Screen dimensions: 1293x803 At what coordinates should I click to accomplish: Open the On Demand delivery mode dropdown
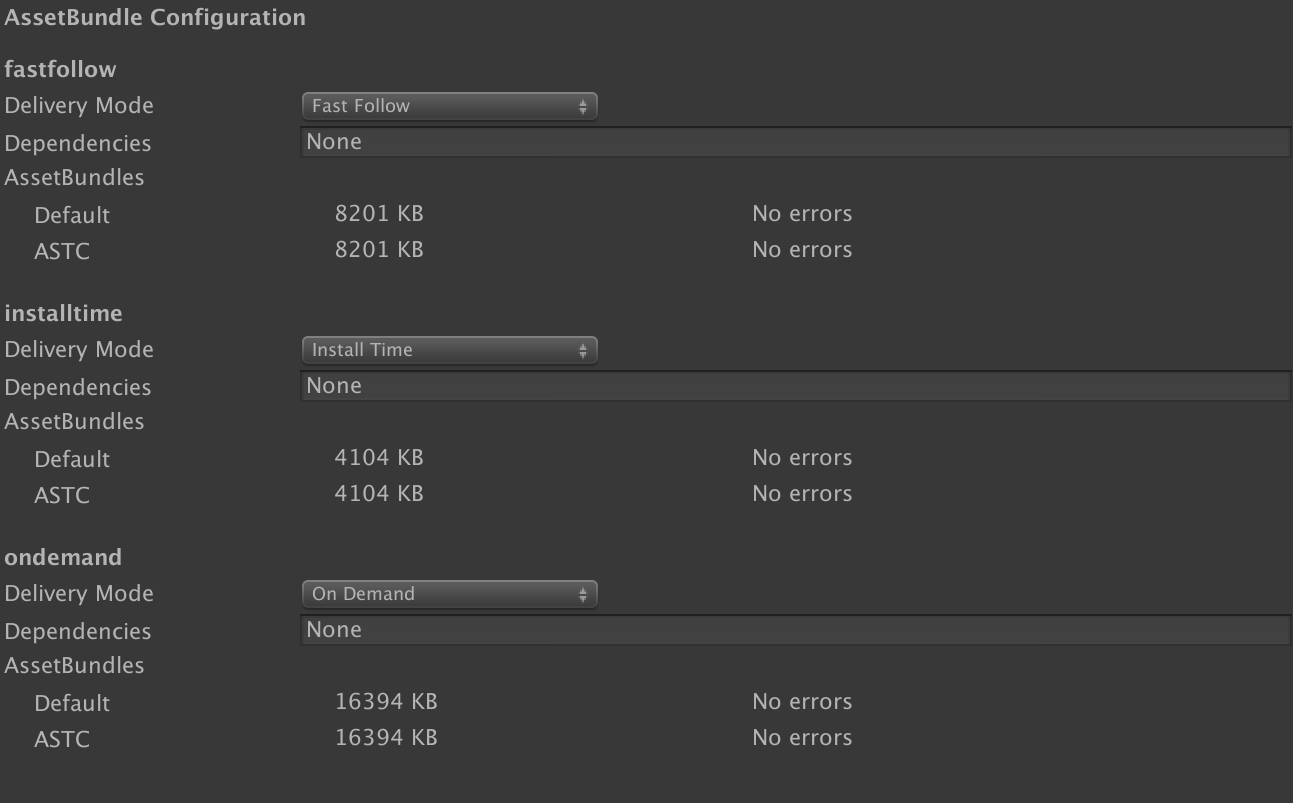point(449,594)
